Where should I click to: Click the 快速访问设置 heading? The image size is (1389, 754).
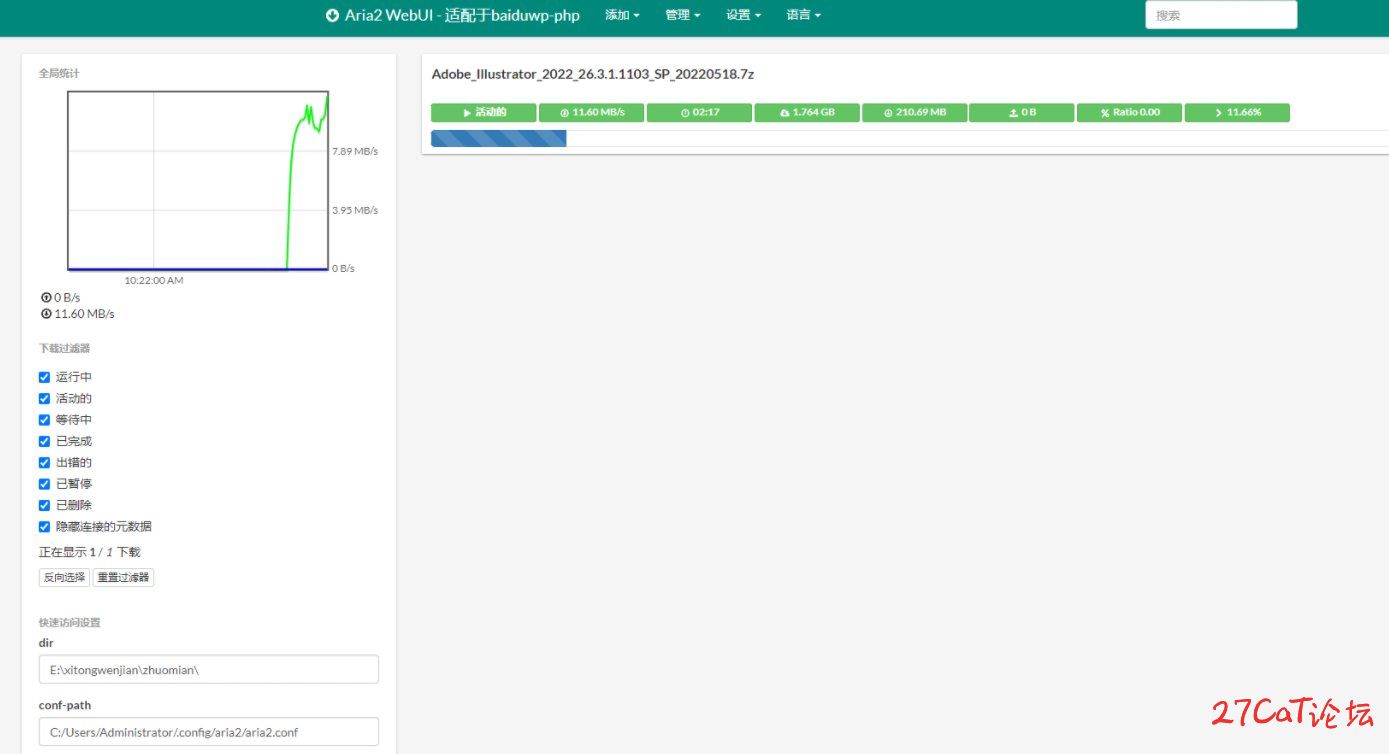pyautogui.click(x=69, y=622)
